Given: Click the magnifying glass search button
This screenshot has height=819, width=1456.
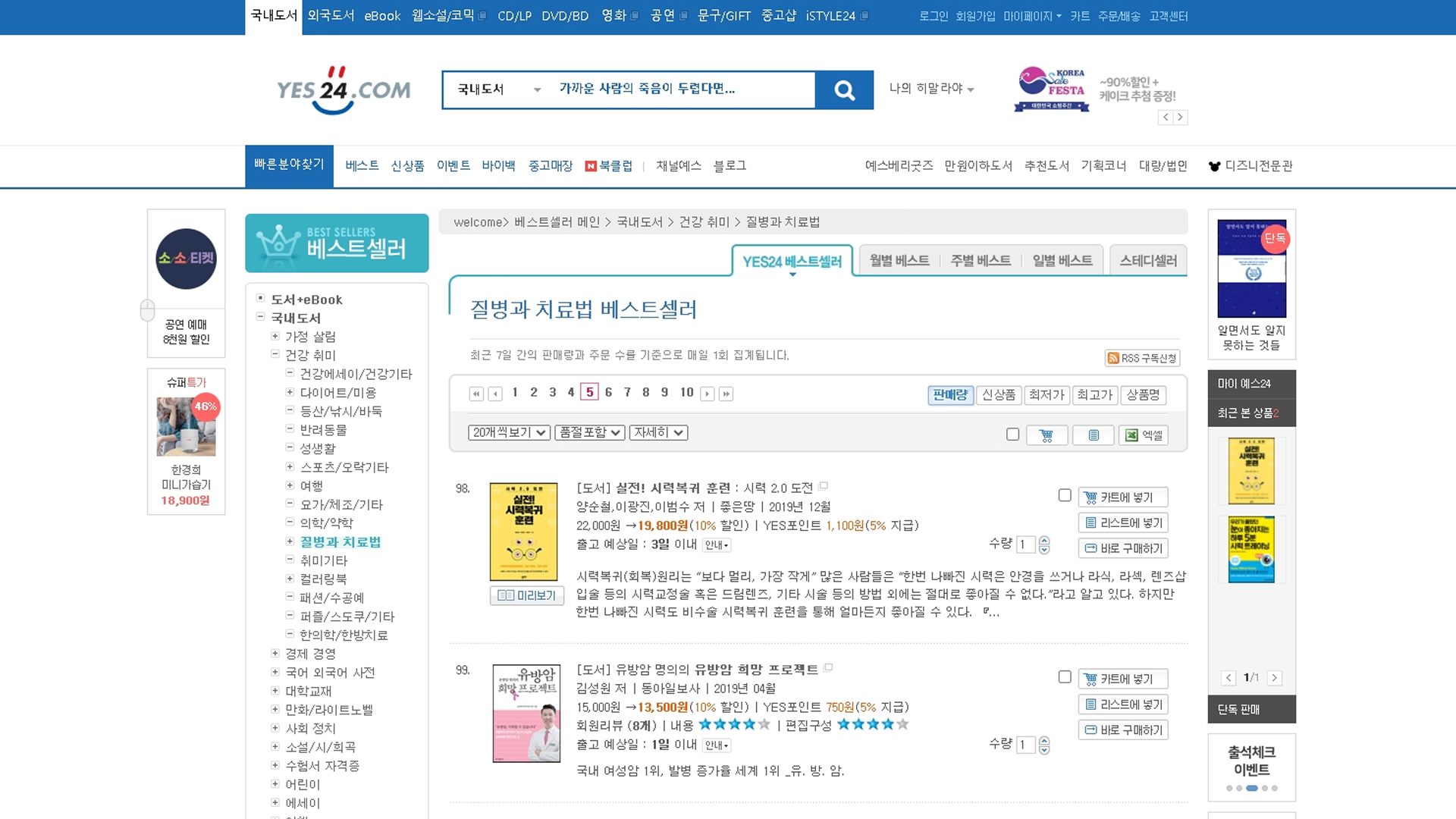Looking at the screenshot, I should coord(844,90).
